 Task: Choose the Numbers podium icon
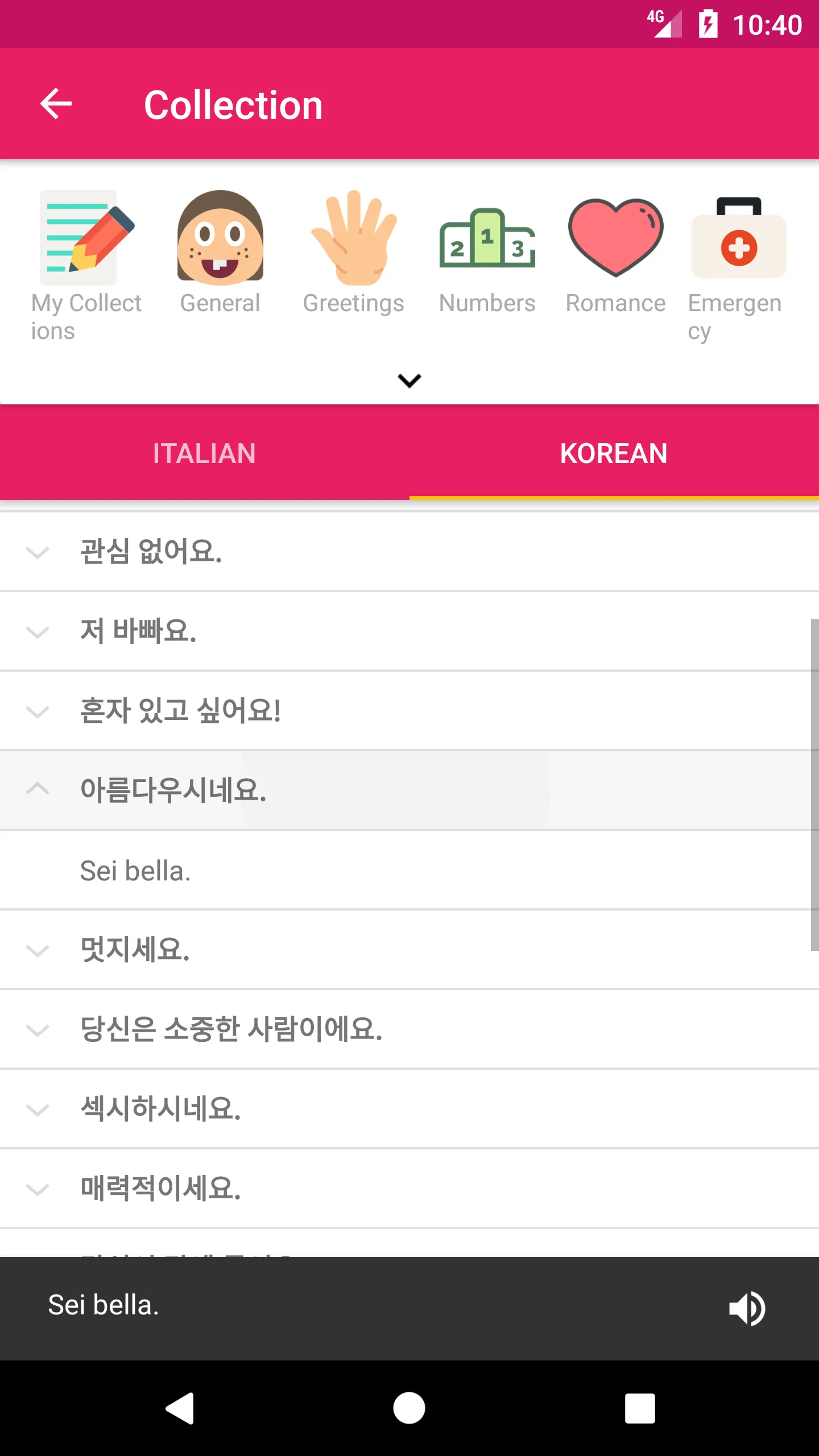click(487, 238)
